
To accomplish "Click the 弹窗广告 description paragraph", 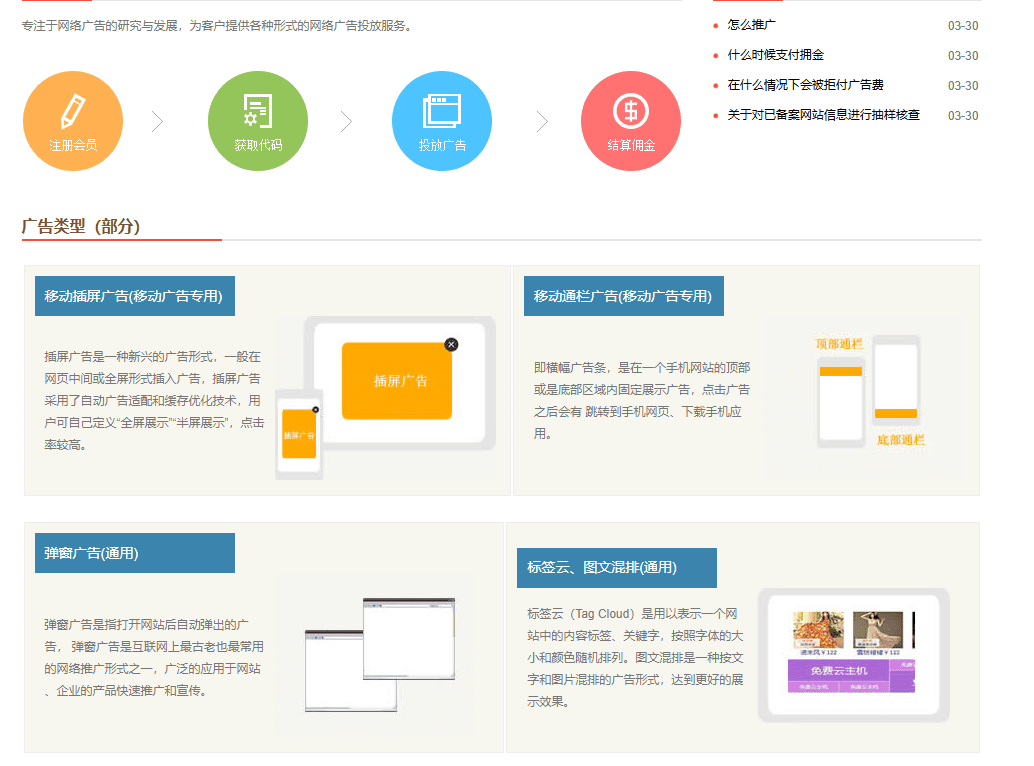I will coord(154,657).
